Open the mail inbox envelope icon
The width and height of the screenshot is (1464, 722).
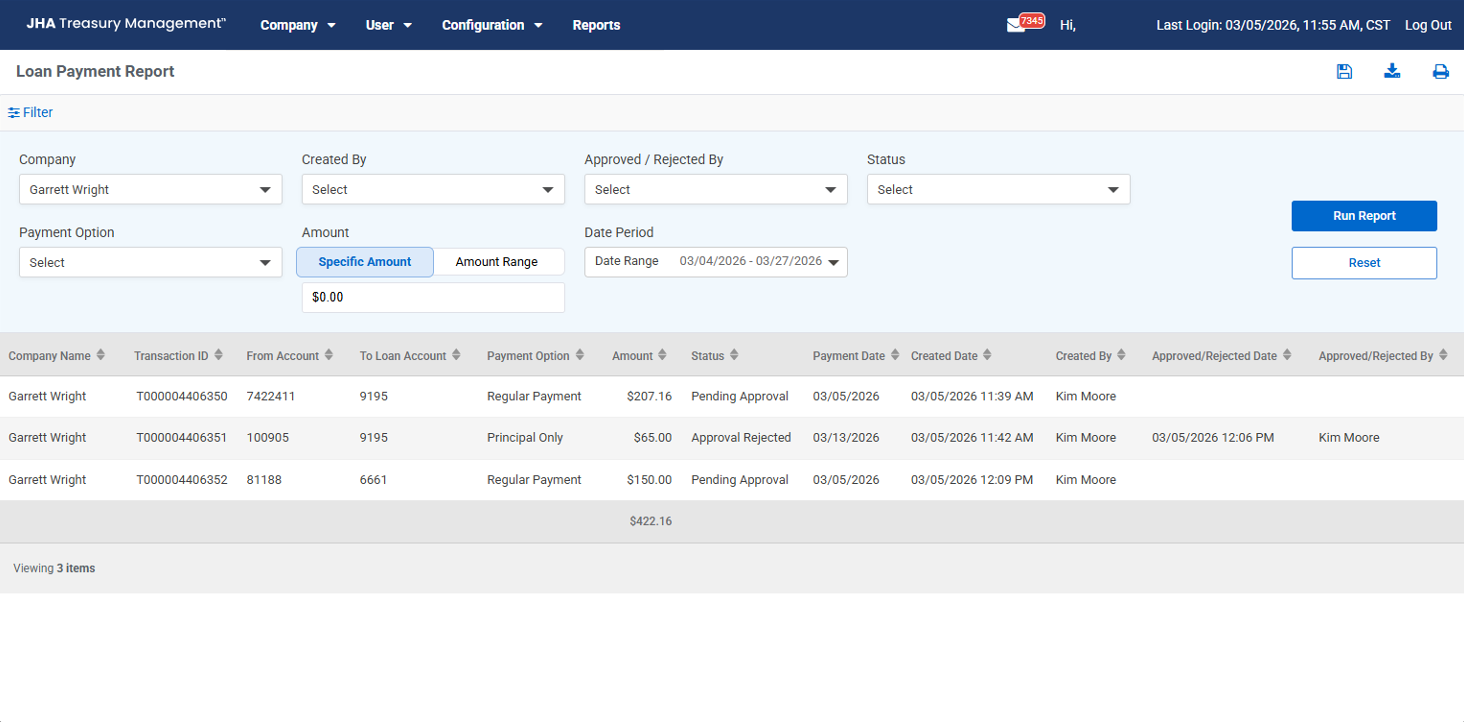1016,25
